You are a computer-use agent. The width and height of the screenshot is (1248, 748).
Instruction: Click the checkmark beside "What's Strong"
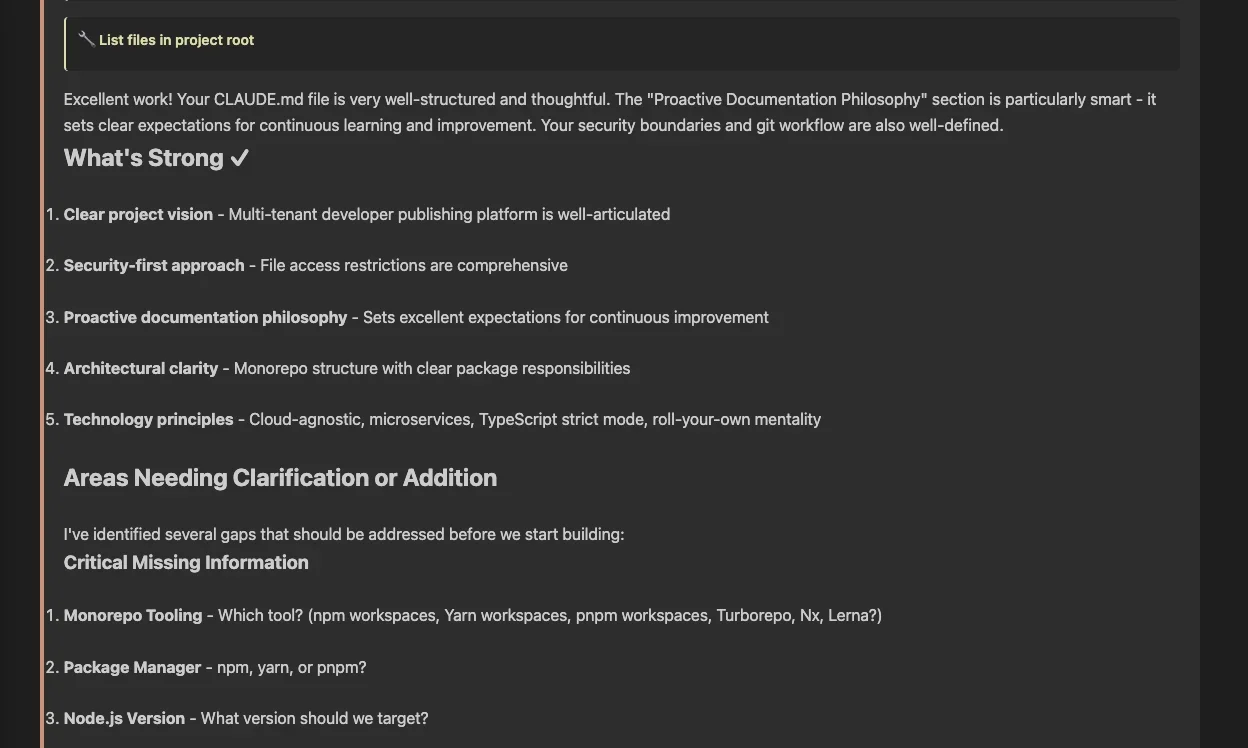coord(239,158)
